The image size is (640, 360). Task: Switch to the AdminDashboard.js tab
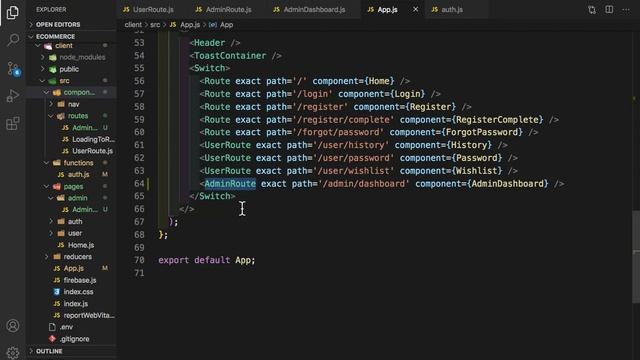click(x=309, y=9)
